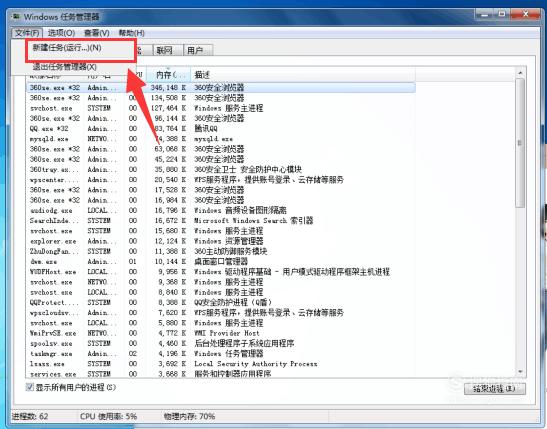Image resolution: width=547 pixels, height=429 pixels.
Task: Click the scrollbar up arrow
Action: (520, 73)
